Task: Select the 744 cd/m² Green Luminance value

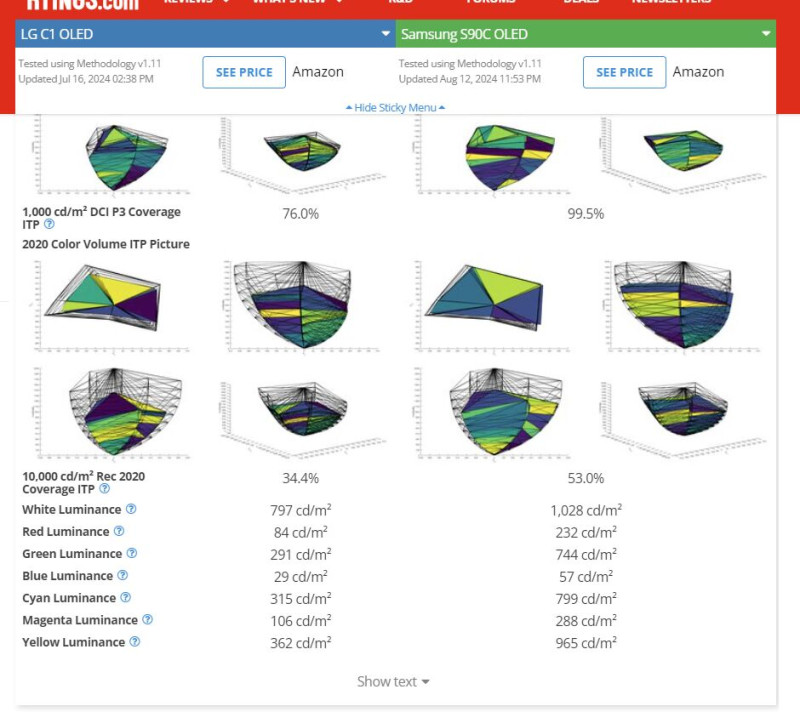Action: (586, 554)
